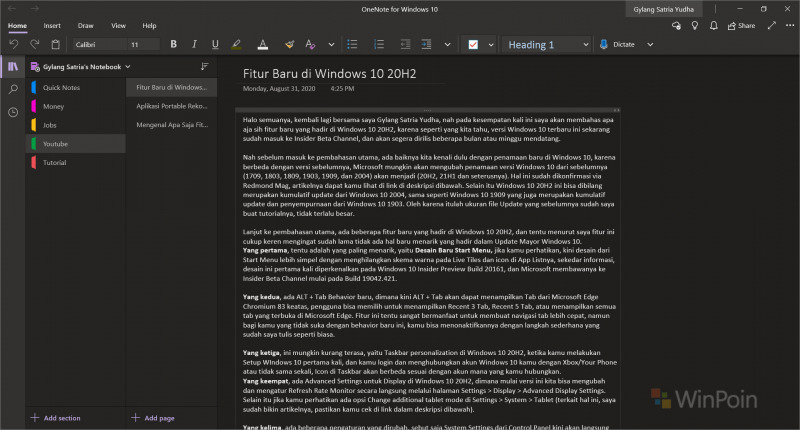Screen dimensions: 800x430
Task: Open the page Aplikasi Portable Reko...
Action: pyautogui.click(x=171, y=106)
